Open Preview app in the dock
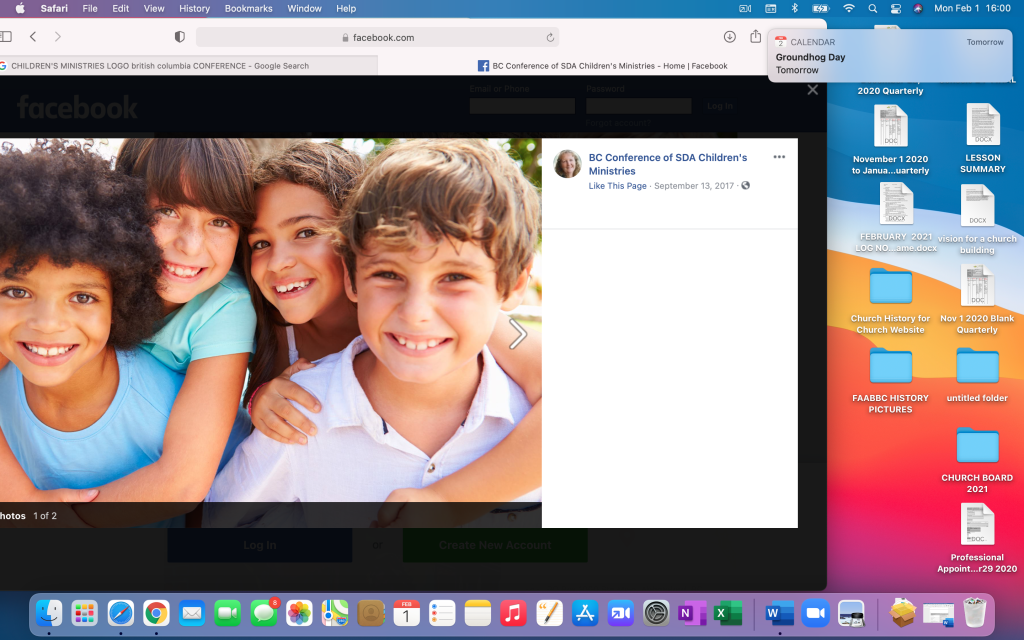Screen dimensions: 1024x640 point(852,613)
